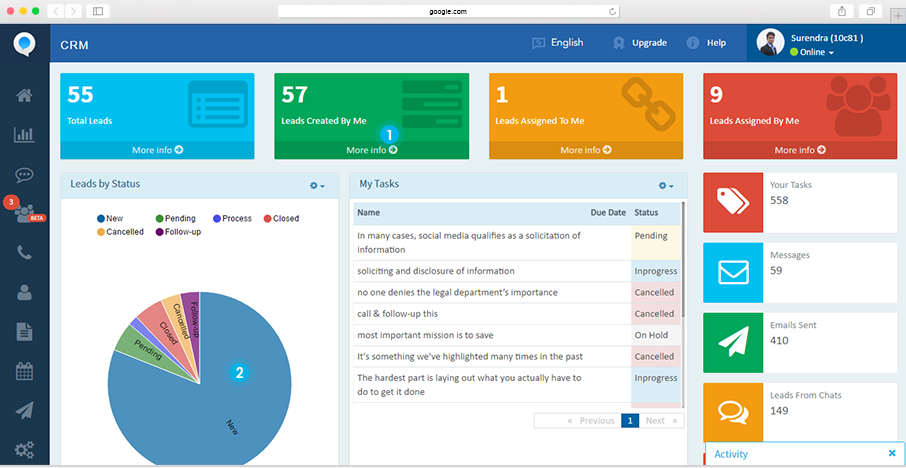
Task: Click the Next pagination button
Action: tap(661, 421)
